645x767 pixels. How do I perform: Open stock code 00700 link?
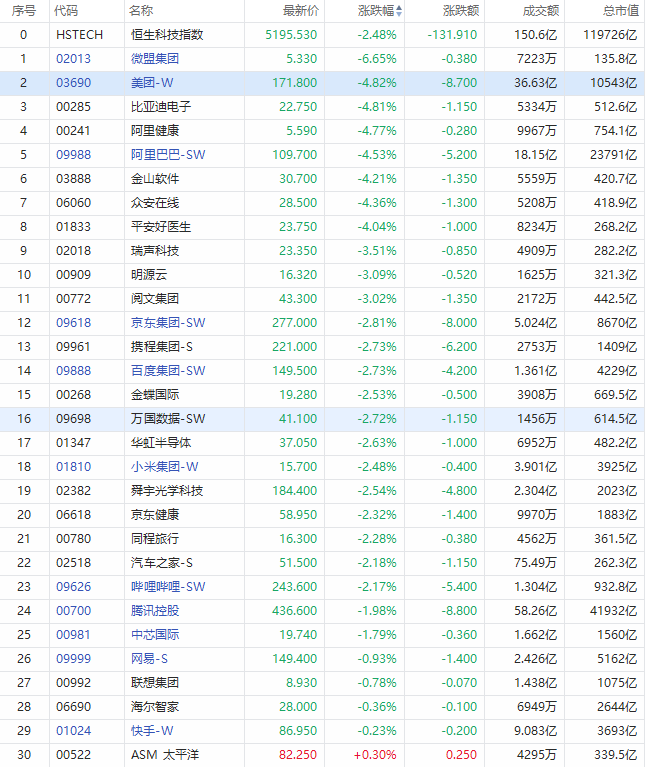73,610
